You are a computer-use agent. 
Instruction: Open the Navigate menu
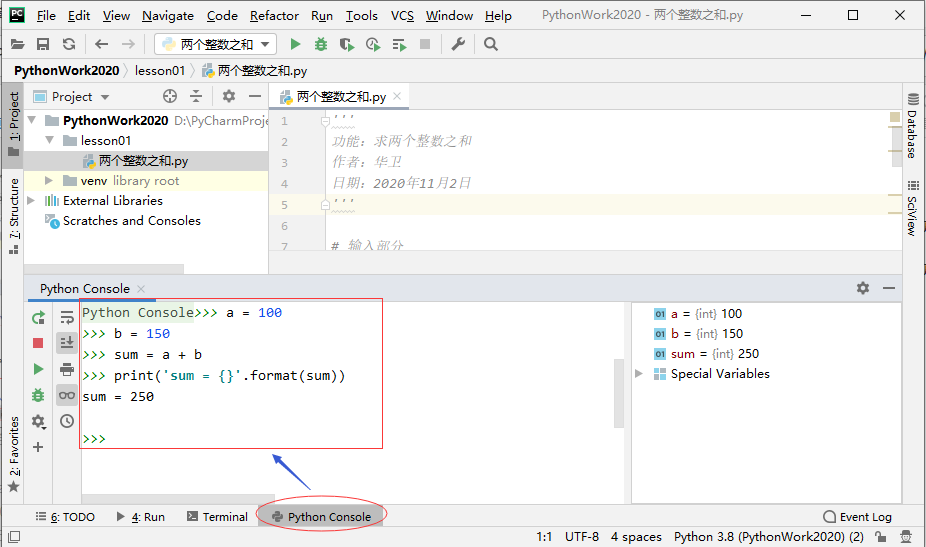[168, 16]
